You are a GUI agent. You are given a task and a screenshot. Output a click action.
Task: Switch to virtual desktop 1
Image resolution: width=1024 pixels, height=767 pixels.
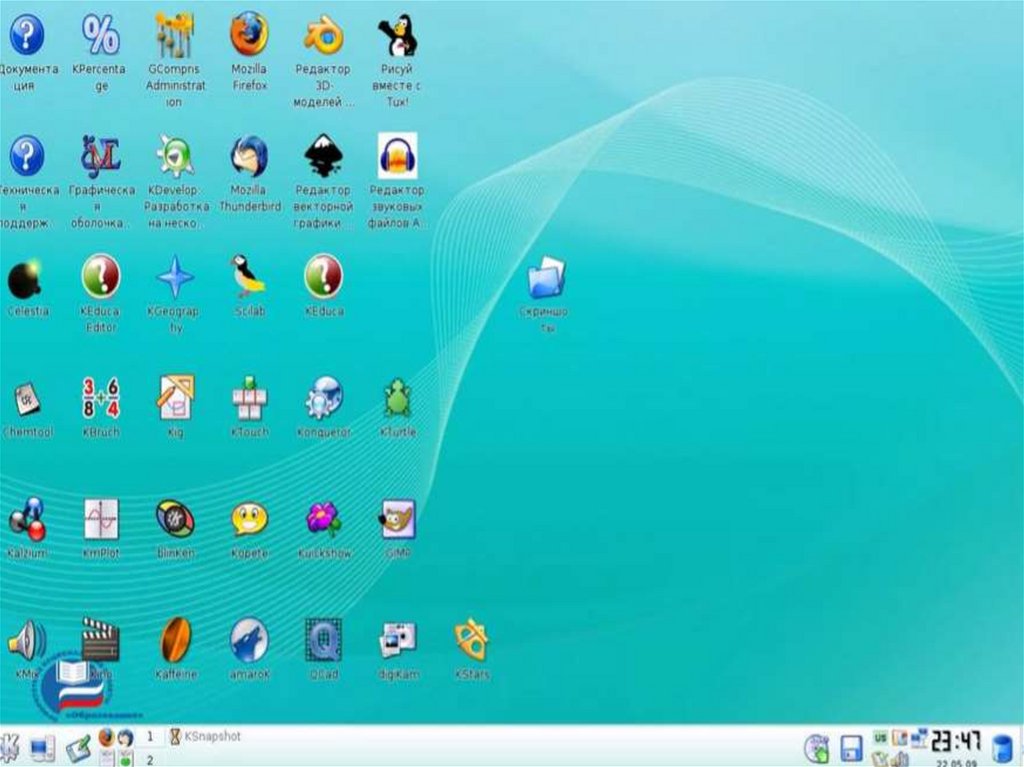(150, 737)
